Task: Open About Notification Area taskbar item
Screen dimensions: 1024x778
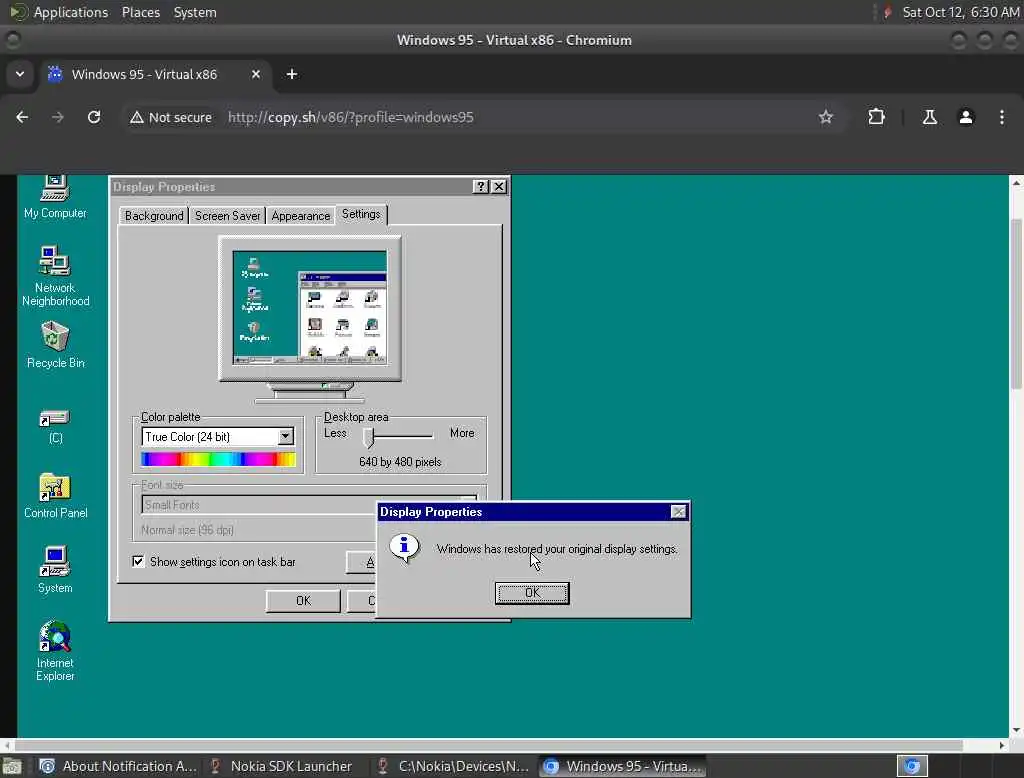Action: pyautogui.click(x=119, y=766)
